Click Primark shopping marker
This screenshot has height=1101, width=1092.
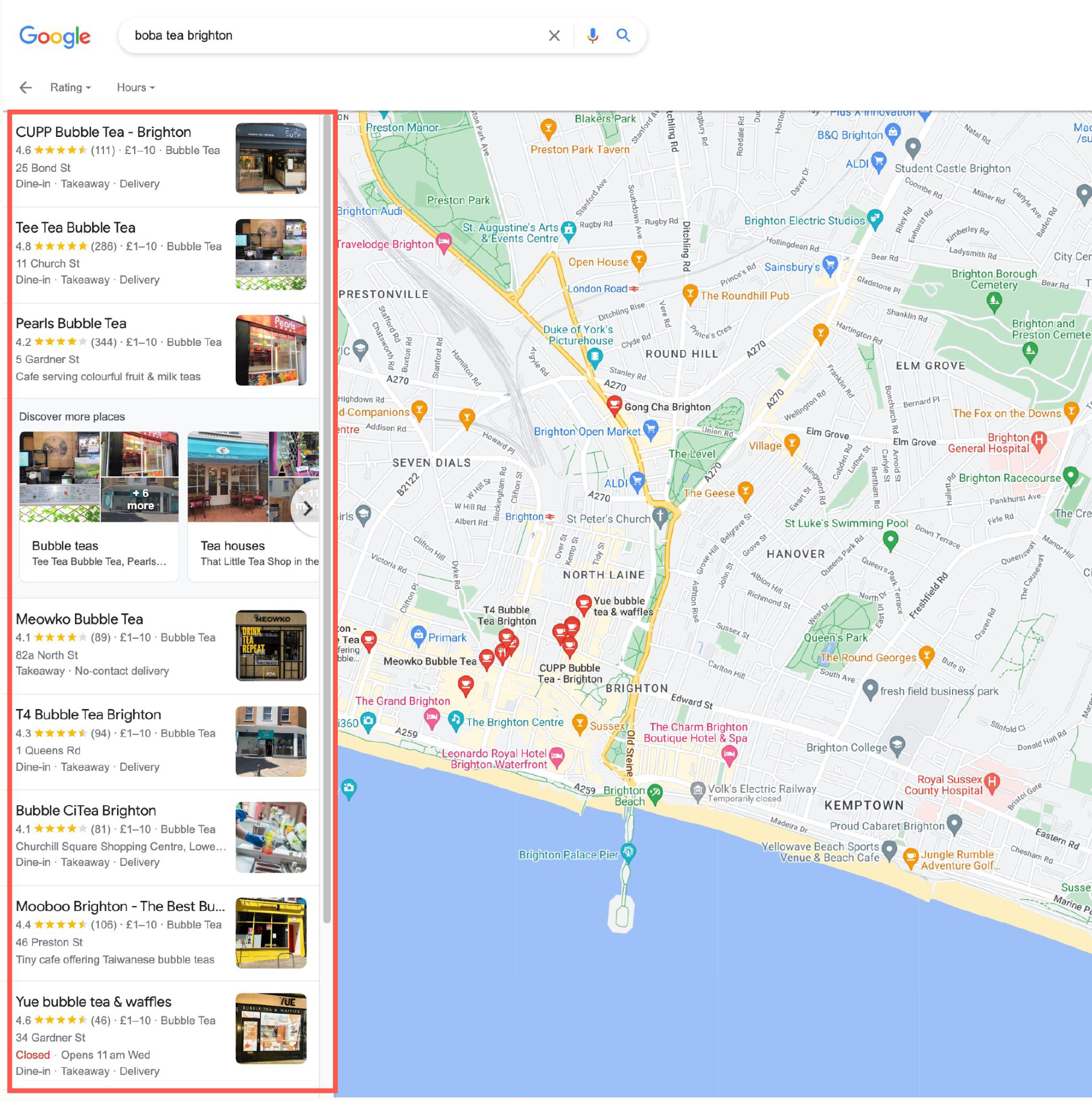click(x=418, y=635)
